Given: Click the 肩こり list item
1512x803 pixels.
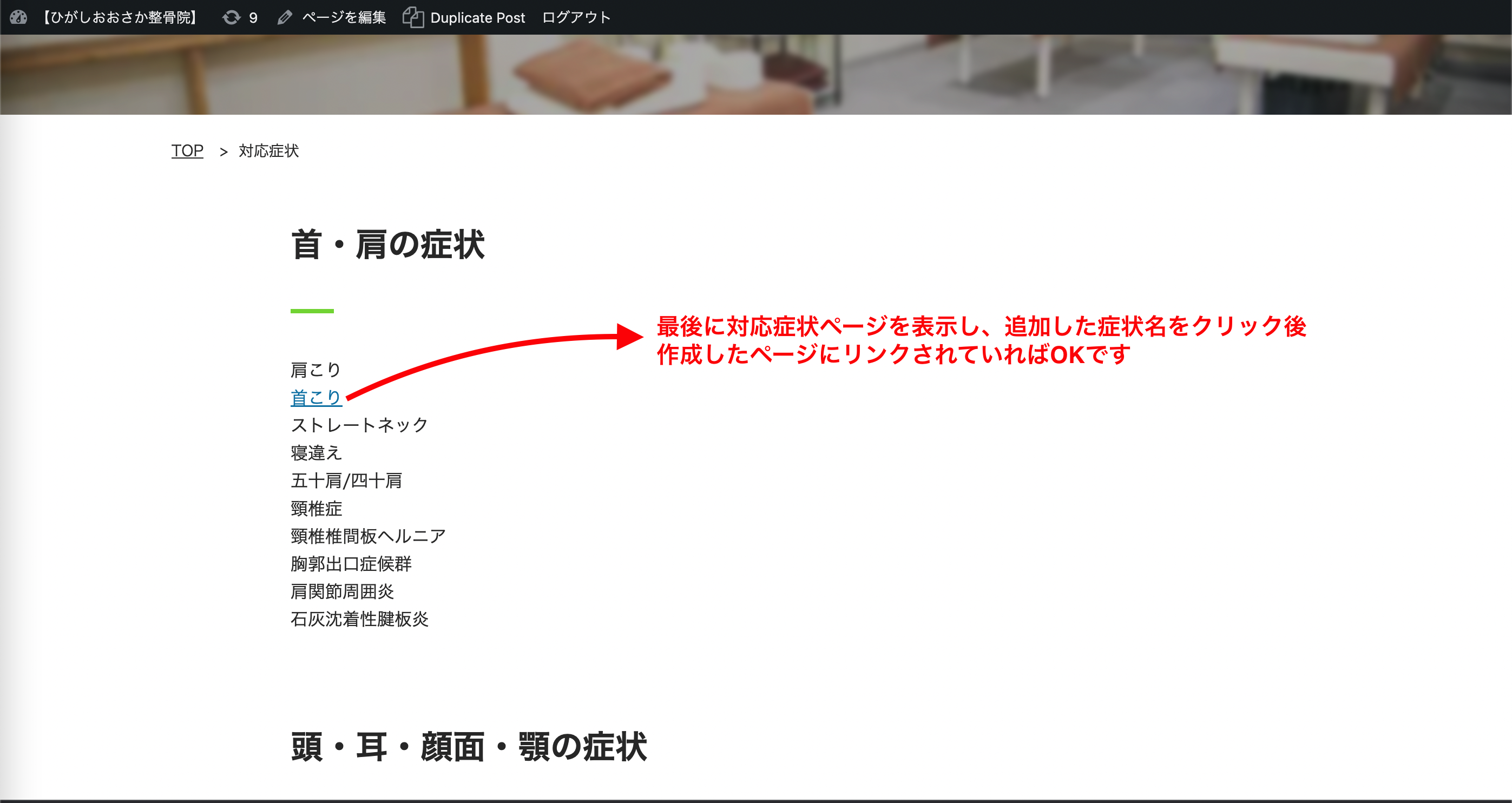Looking at the screenshot, I should pos(316,370).
